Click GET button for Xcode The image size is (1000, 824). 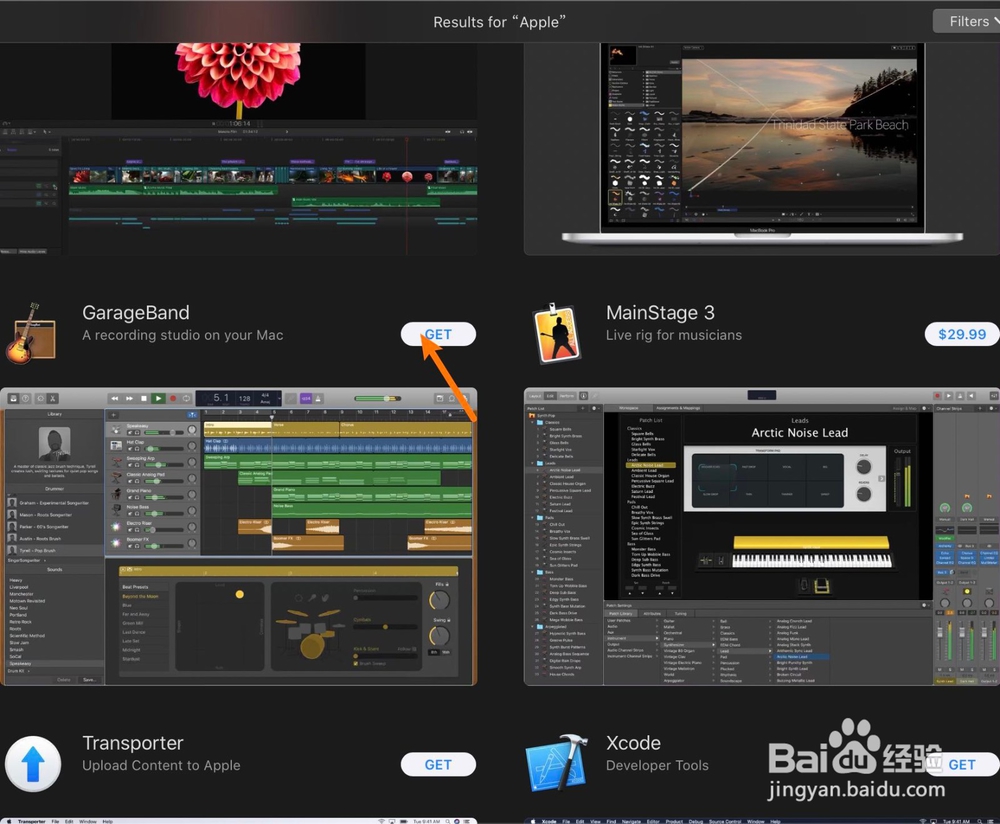962,765
